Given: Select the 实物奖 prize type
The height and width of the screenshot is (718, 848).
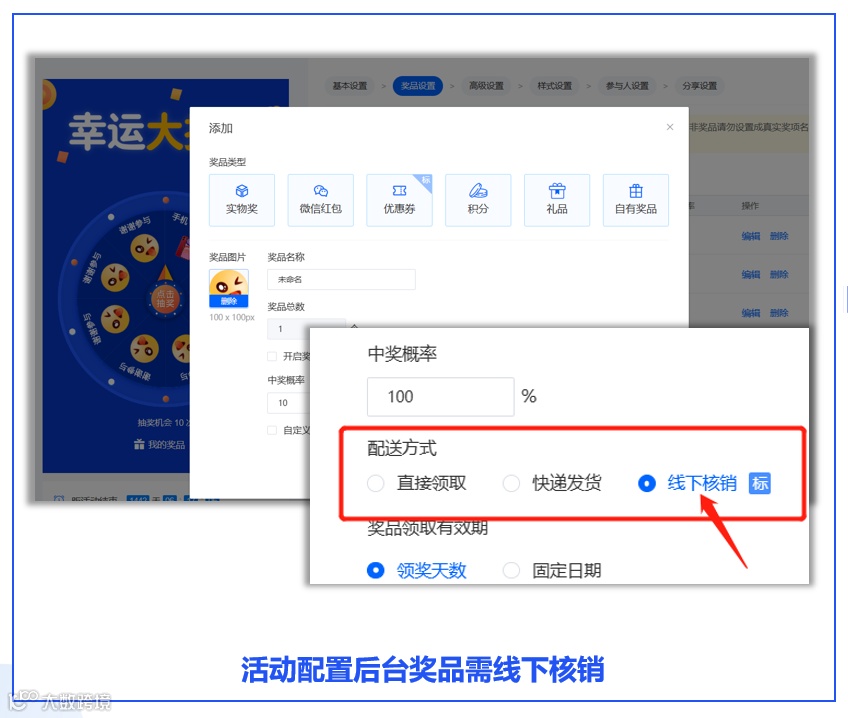Looking at the screenshot, I should 242,200.
